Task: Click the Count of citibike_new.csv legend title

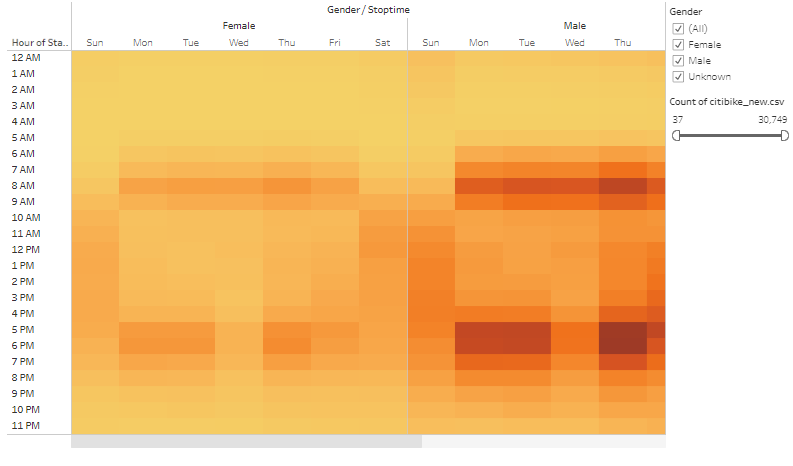Action: (727, 102)
